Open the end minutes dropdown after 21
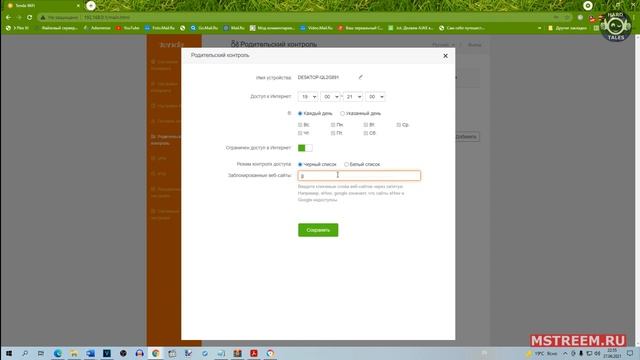 click(375, 97)
